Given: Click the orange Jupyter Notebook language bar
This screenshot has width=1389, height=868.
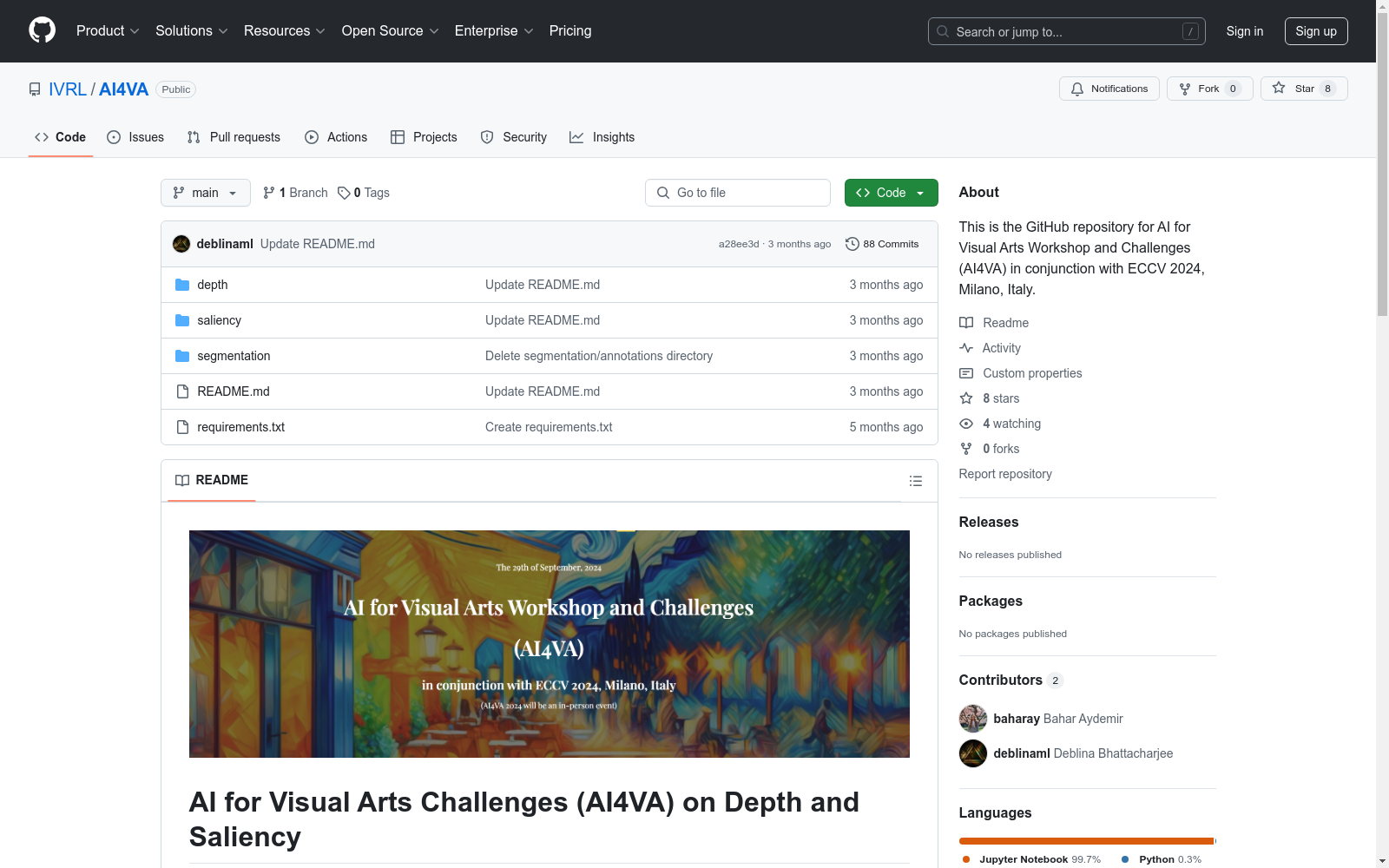Looking at the screenshot, I should 1086,841.
